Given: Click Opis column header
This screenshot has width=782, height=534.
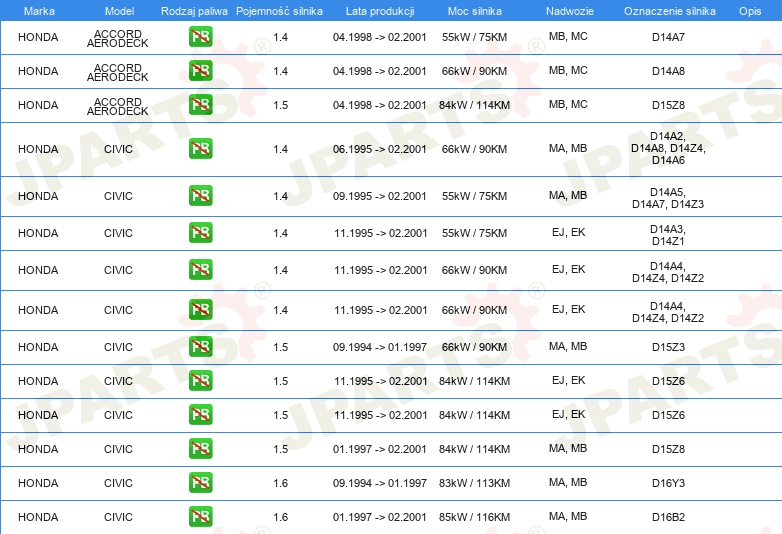Looking at the screenshot, I should click(750, 11).
